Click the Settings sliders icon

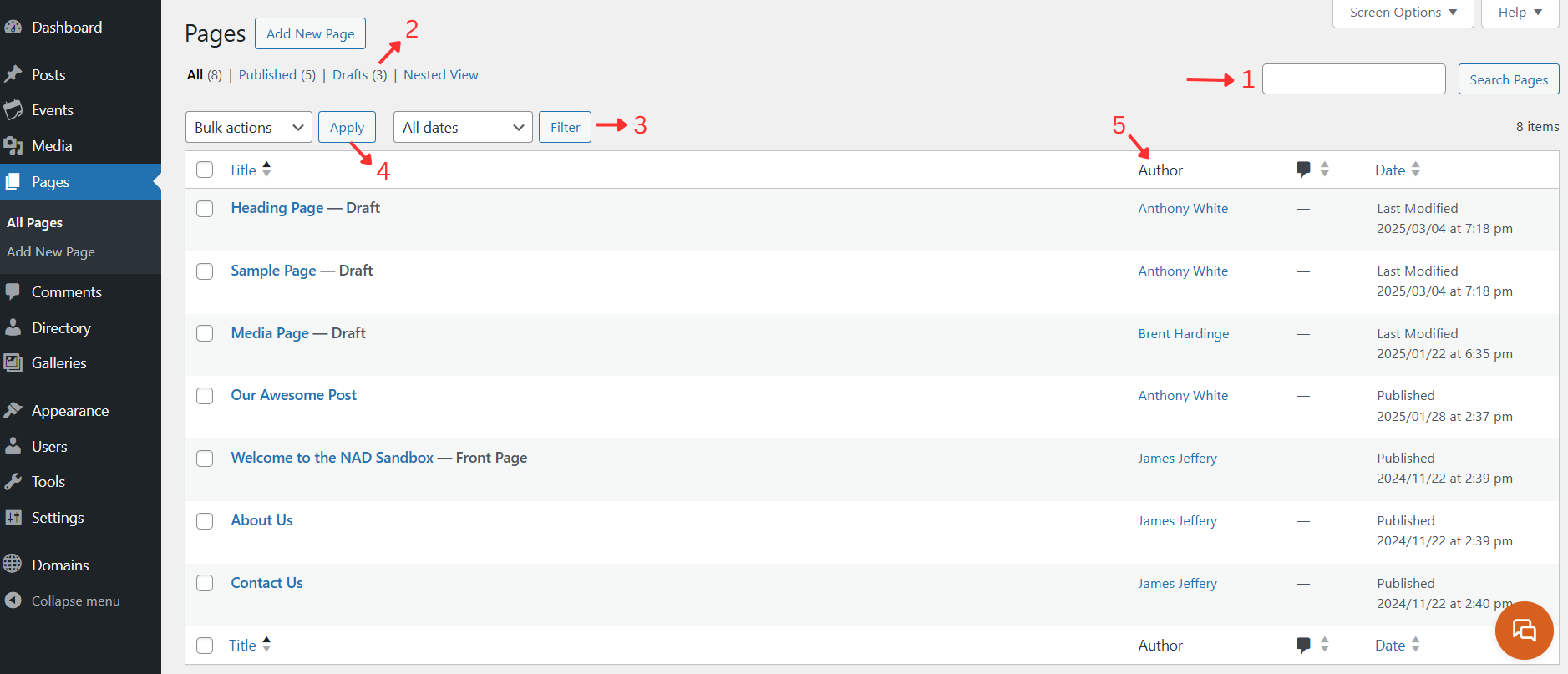13,517
